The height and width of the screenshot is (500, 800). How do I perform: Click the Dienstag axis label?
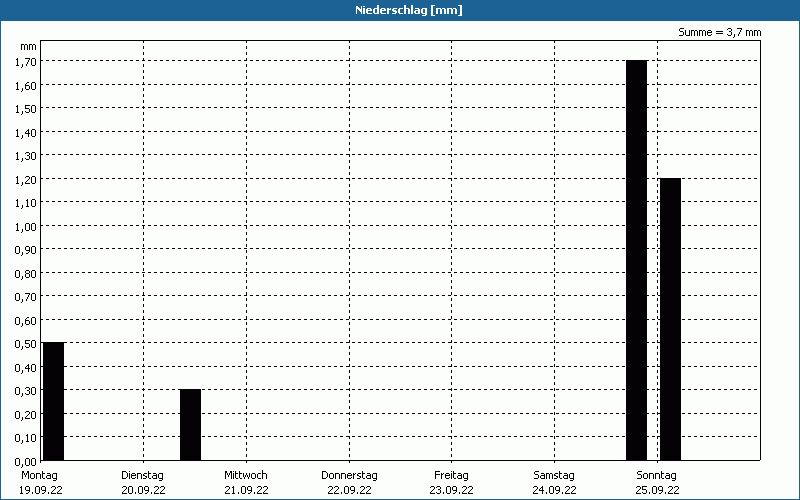142,476
